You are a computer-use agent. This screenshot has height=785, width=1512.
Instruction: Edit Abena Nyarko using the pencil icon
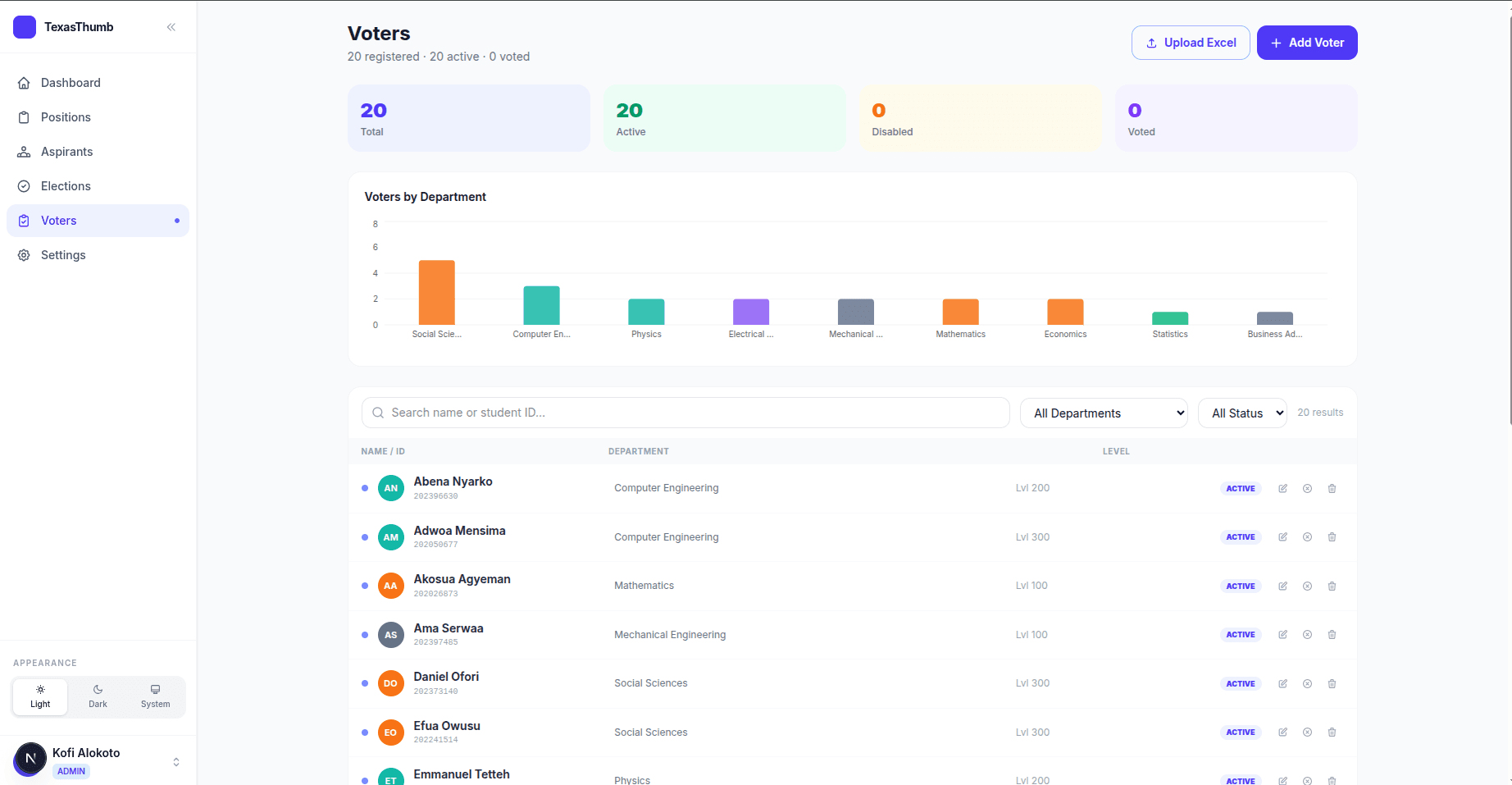[x=1282, y=488]
